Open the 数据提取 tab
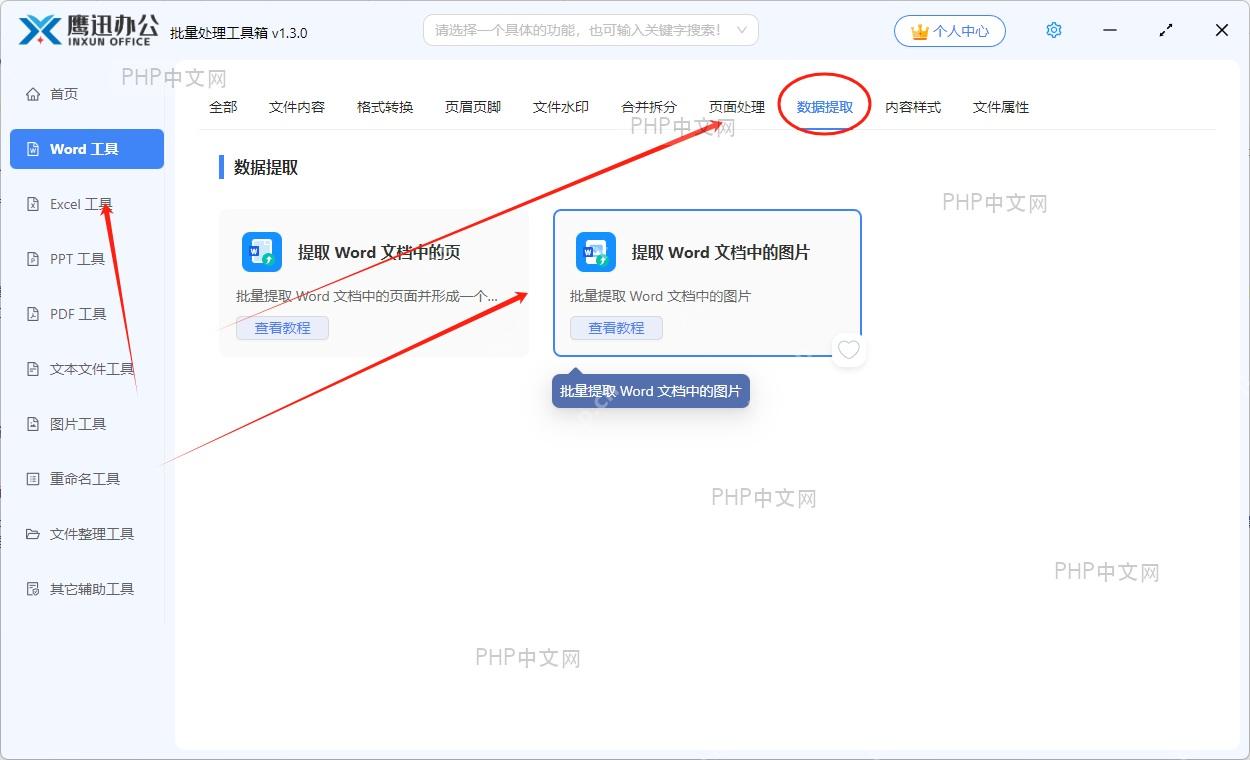 [825, 107]
